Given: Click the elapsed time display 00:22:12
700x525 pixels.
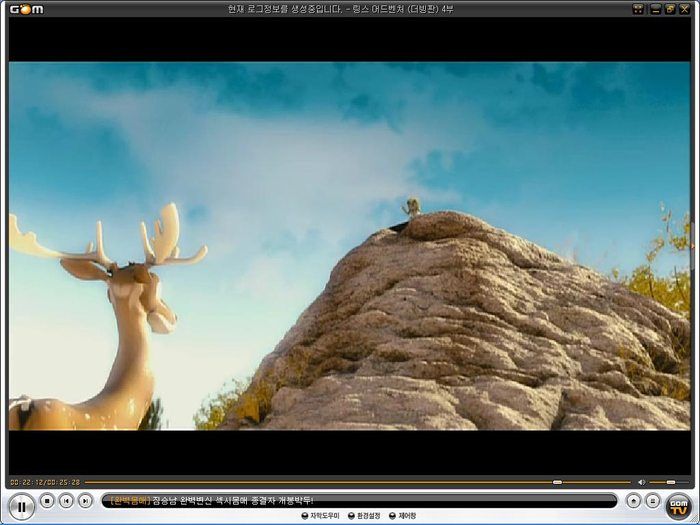Looking at the screenshot, I should (27, 483).
